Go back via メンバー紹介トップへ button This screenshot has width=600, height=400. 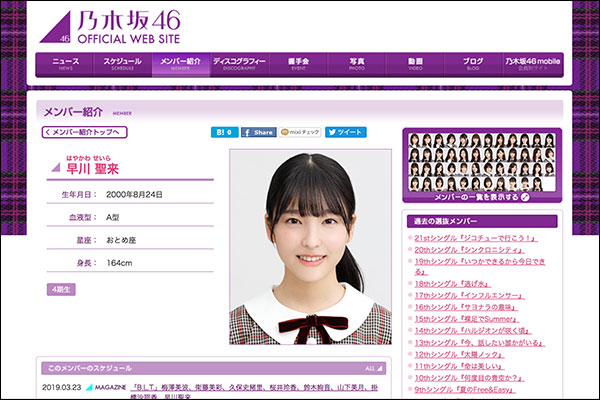(85, 132)
